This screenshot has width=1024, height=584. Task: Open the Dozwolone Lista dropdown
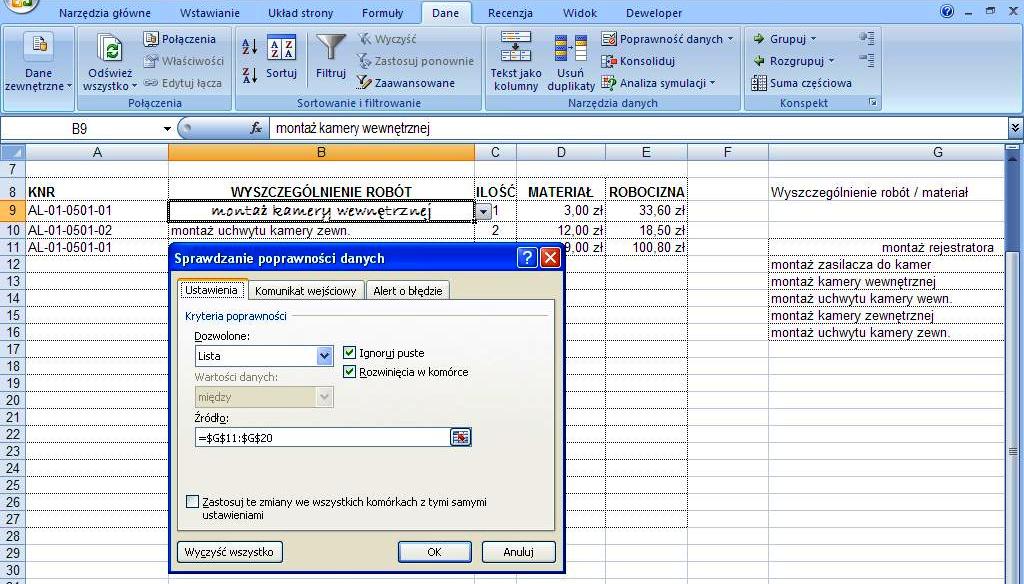point(325,356)
